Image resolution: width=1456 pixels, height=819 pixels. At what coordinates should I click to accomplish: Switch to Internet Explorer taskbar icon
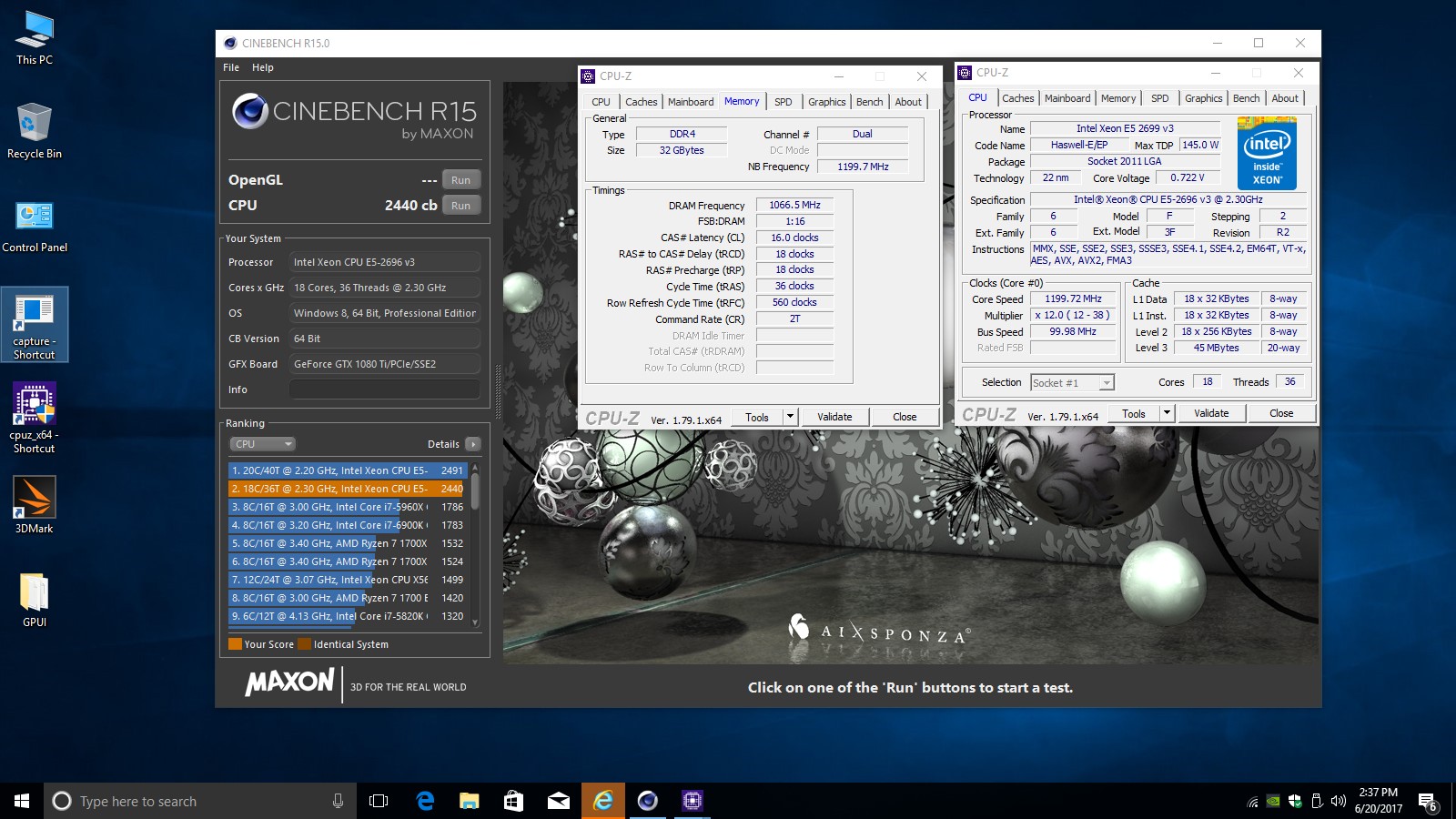(x=603, y=801)
